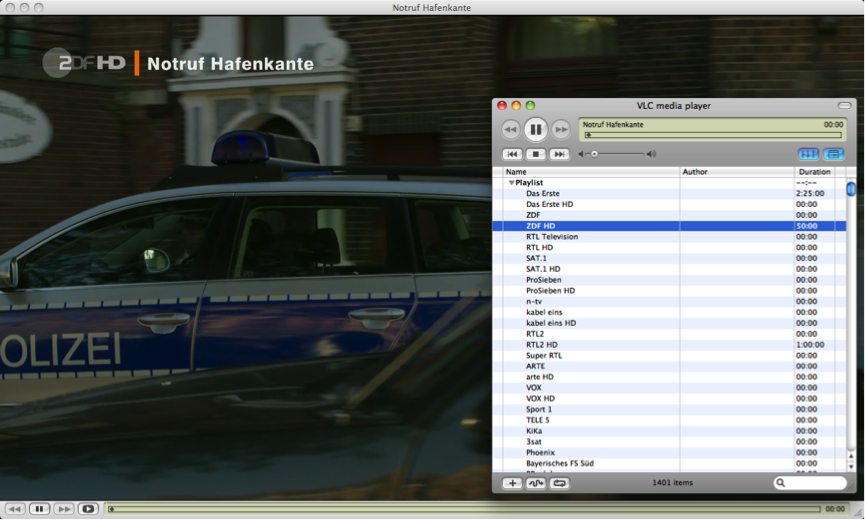The height and width of the screenshot is (520, 865).
Task: Stop playback with the square button
Action: [x=536, y=154]
